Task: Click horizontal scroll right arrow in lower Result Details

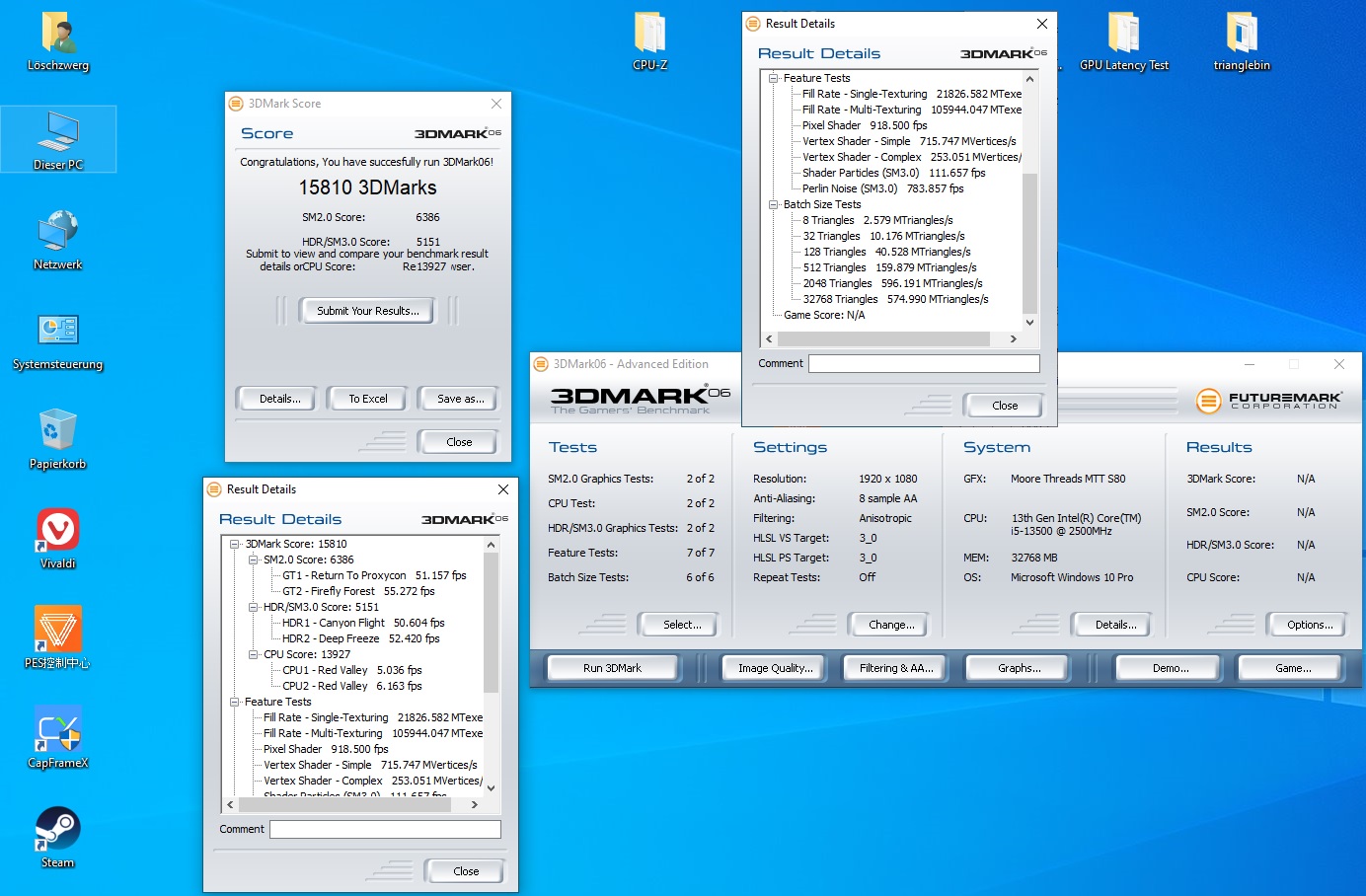Action: coord(474,805)
